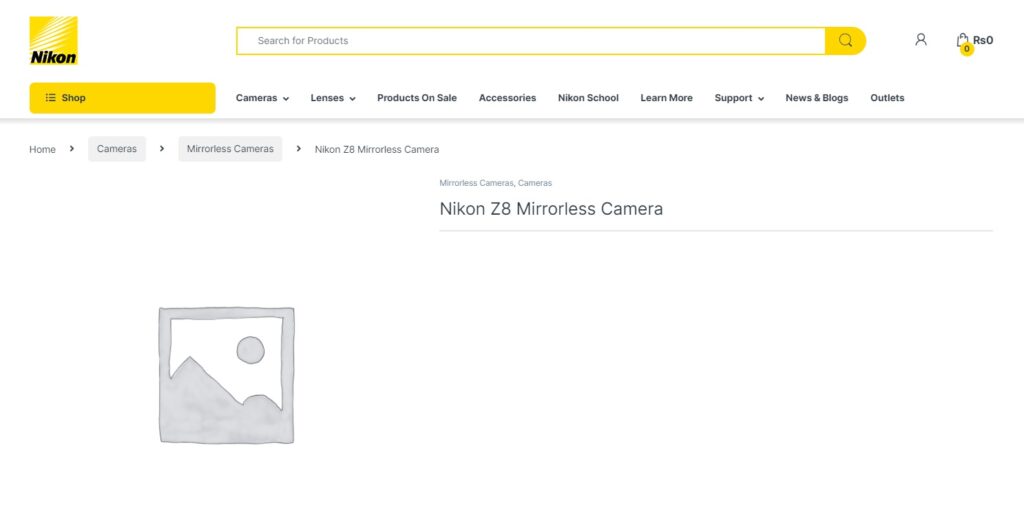The height and width of the screenshot is (510, 1024).
Task: Click the search magnifier button
Action: click(845, 40)
